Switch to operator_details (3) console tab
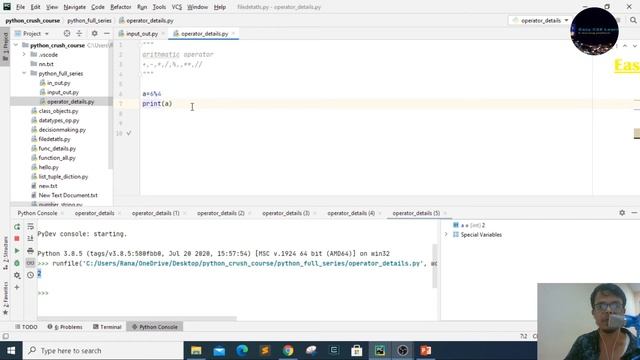The width and height of the screenshot is (640, 360). tap(286, 213)
